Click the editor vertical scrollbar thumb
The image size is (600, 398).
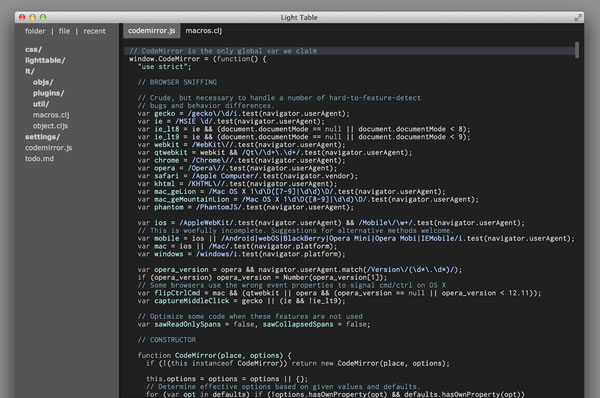tap(577, 50)
